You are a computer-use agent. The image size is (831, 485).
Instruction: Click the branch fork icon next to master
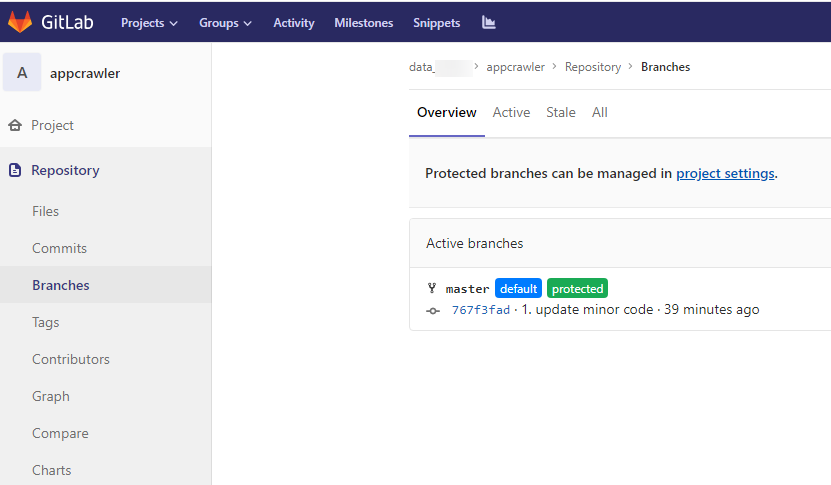pos(432,288)
